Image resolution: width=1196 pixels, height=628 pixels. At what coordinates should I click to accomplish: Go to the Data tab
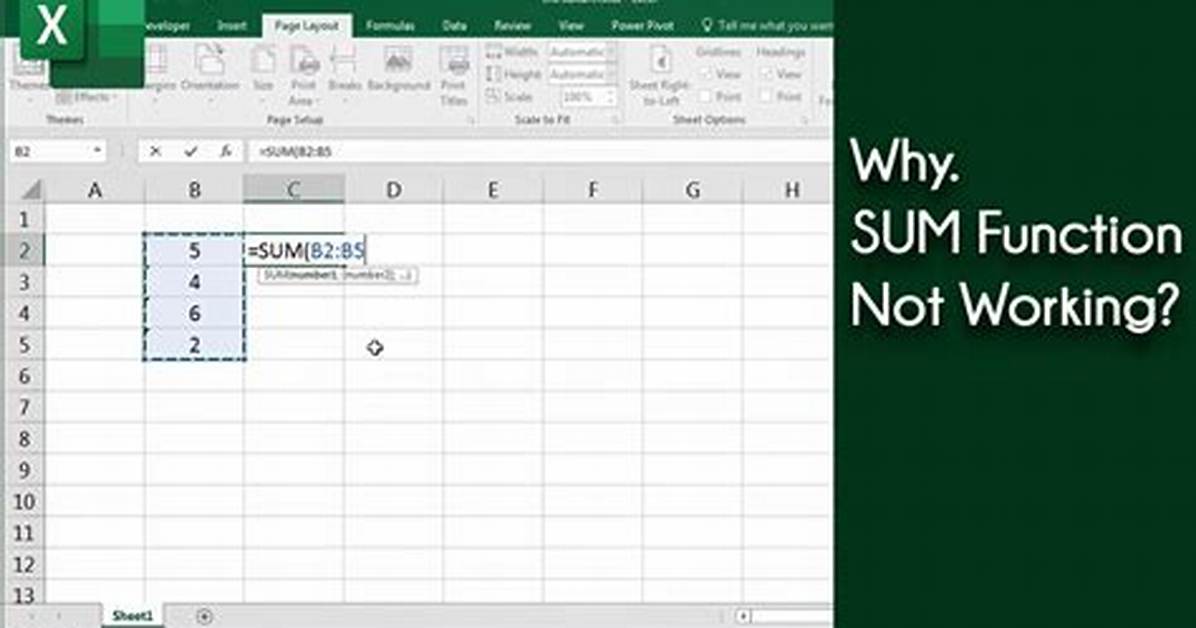click(455, 25)
